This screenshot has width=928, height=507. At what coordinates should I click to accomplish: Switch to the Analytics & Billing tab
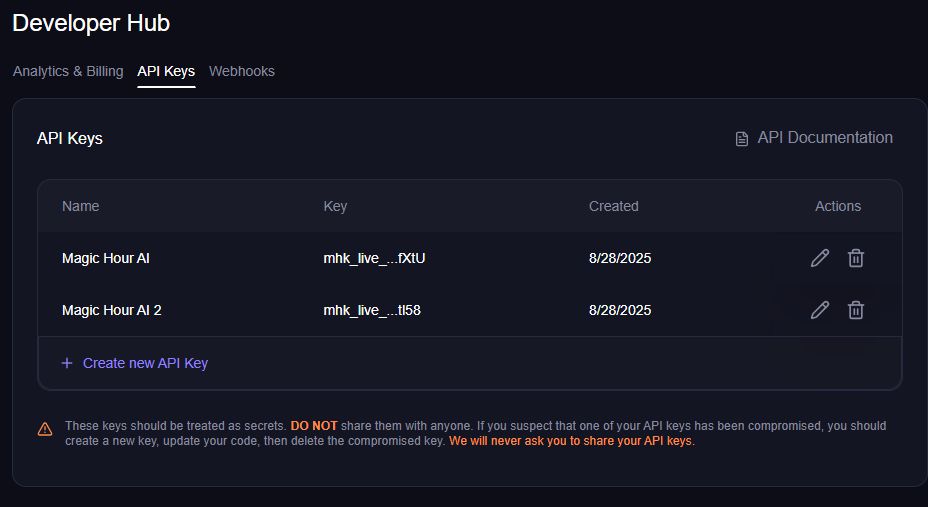tap(68, 71)
